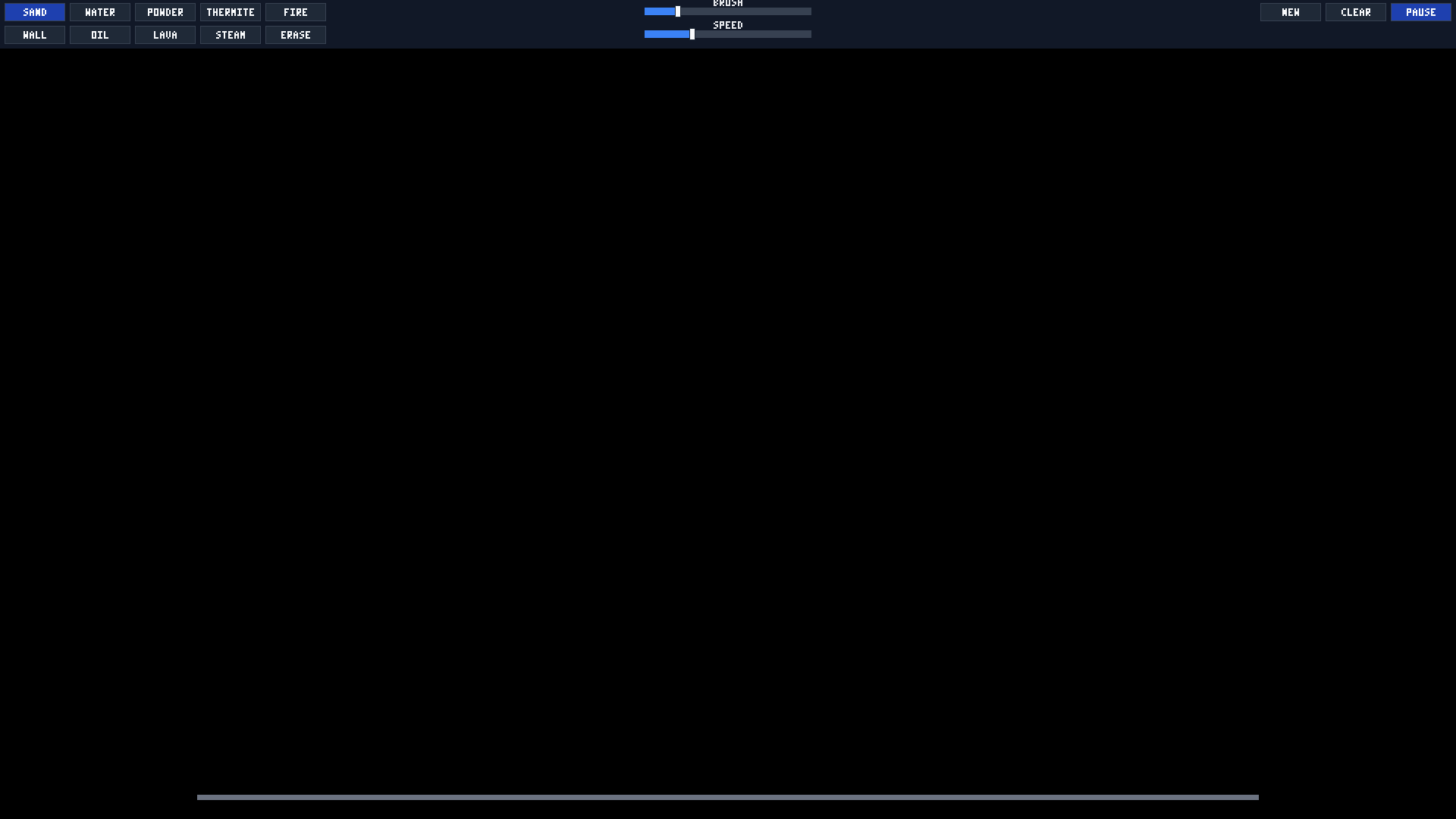Clear the simulation canvas

pos(1356,12)
